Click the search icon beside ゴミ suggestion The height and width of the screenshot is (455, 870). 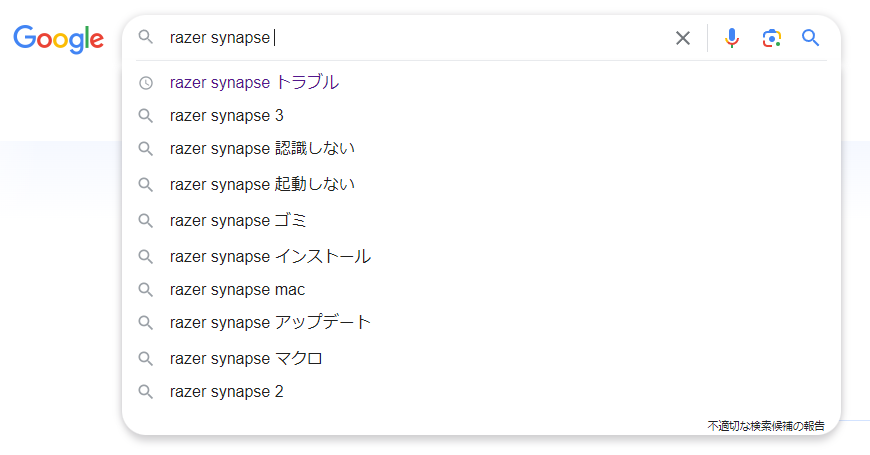tap(146, 221)
